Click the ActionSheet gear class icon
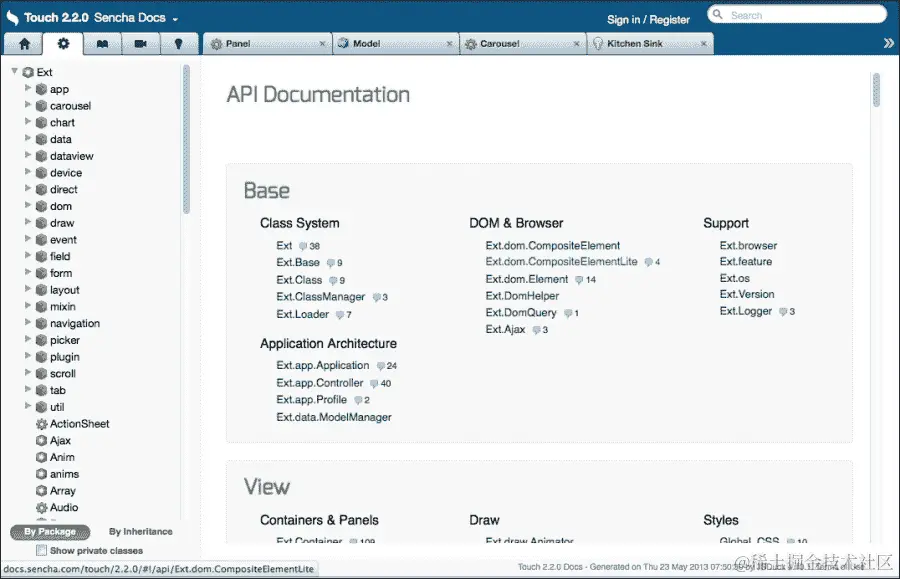The image size is (900, 579). click(41, 424)
